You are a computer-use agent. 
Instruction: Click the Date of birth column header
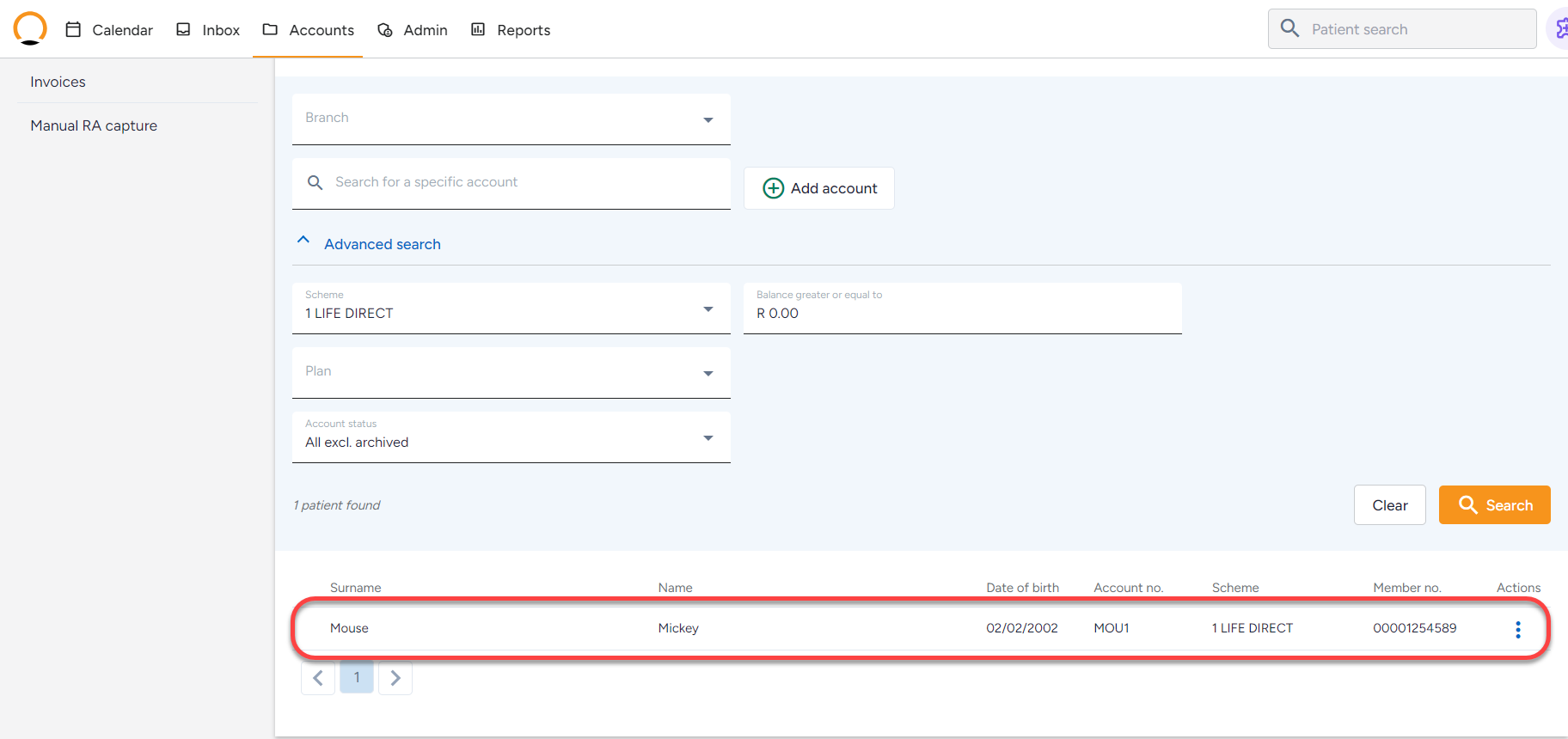click(1023, 588)
